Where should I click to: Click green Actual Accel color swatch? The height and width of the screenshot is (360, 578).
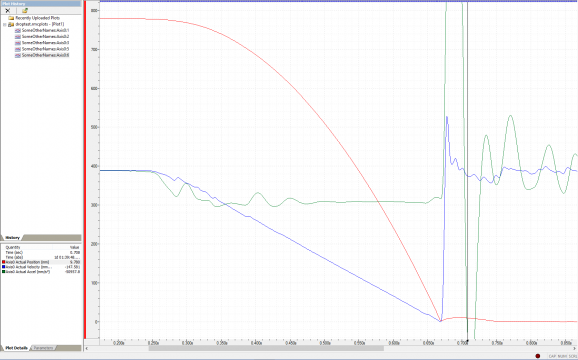click(x=4, y=272)
